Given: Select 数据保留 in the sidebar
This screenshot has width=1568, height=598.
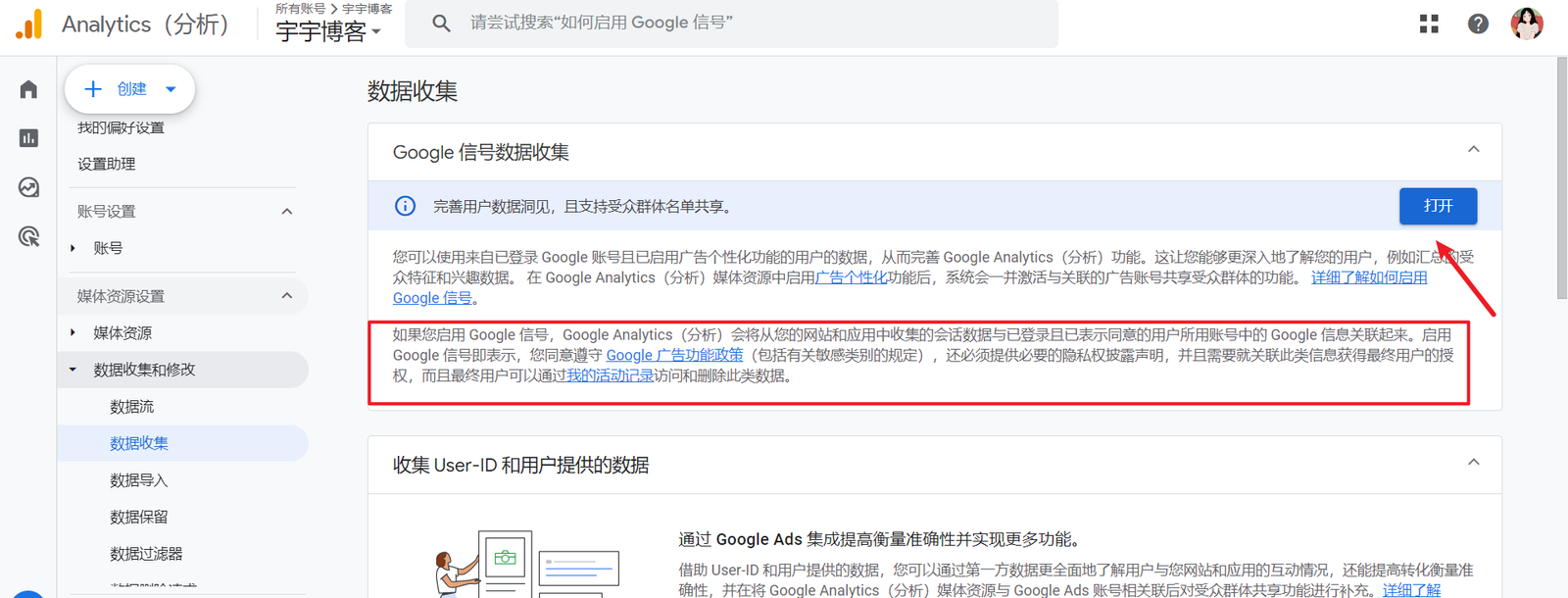Looking at the screenshot, I should click(x=139, y=517).
